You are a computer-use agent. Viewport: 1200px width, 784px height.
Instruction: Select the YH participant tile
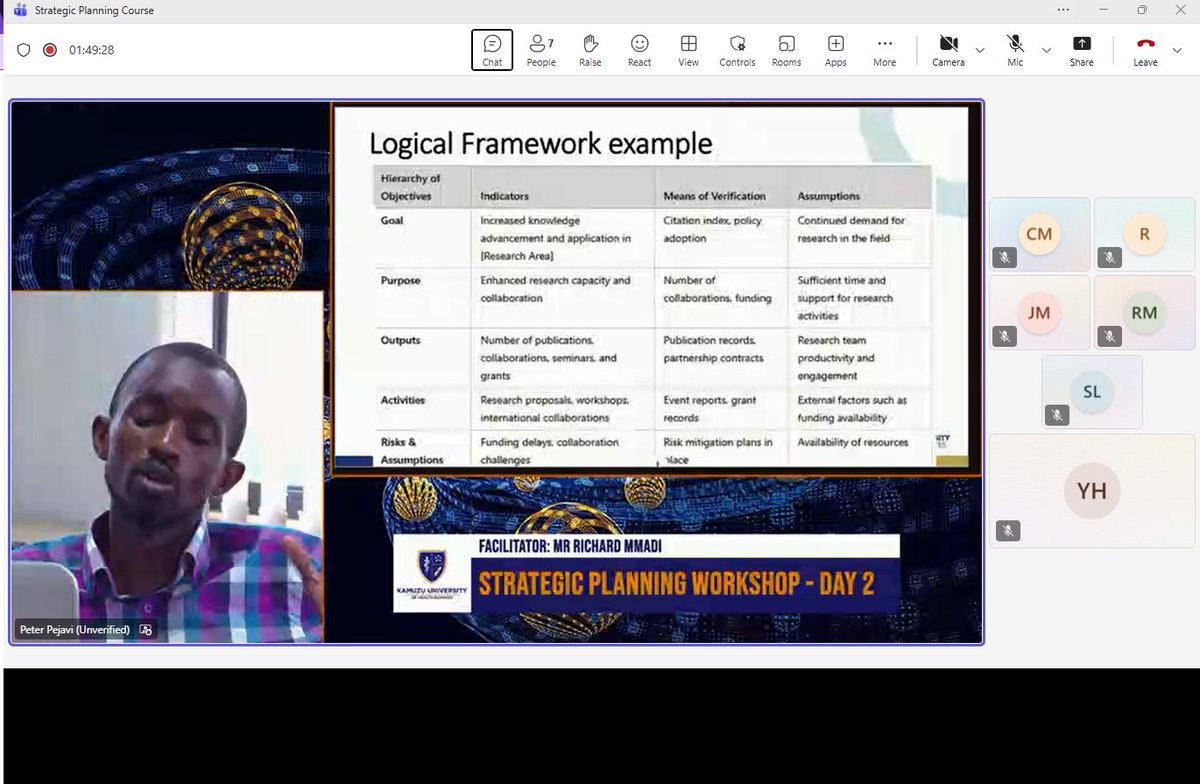pyautogui.click(x=1092, y=490)
